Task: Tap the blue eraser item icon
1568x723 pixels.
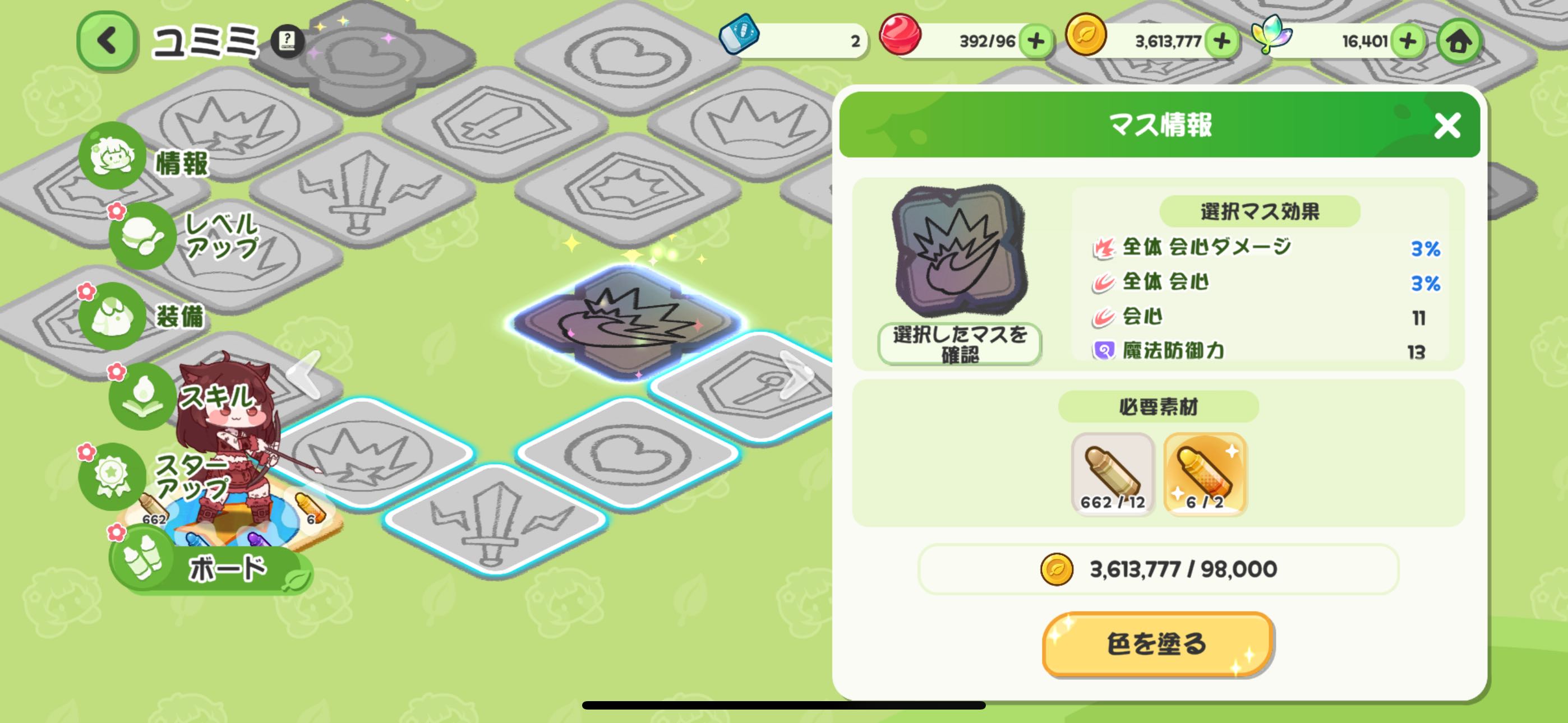Action: tap(739, 34)
